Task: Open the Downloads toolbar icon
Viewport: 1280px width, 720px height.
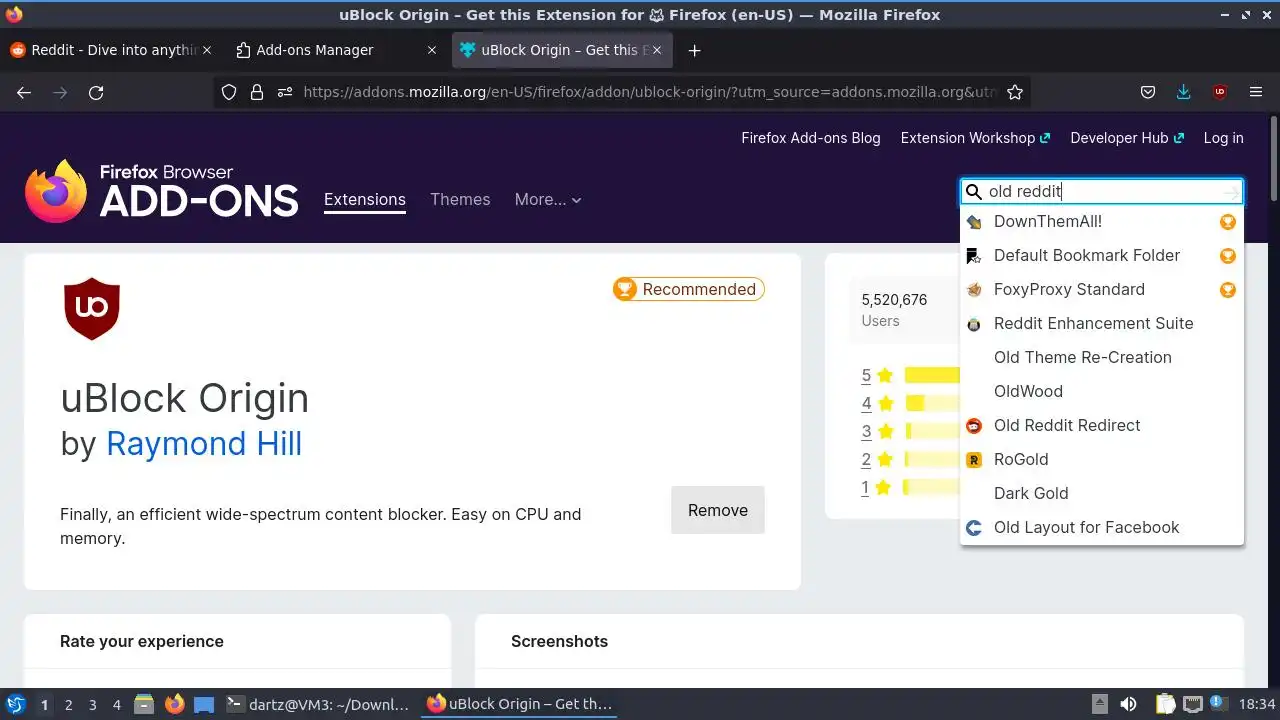Action: [1184, 92]
